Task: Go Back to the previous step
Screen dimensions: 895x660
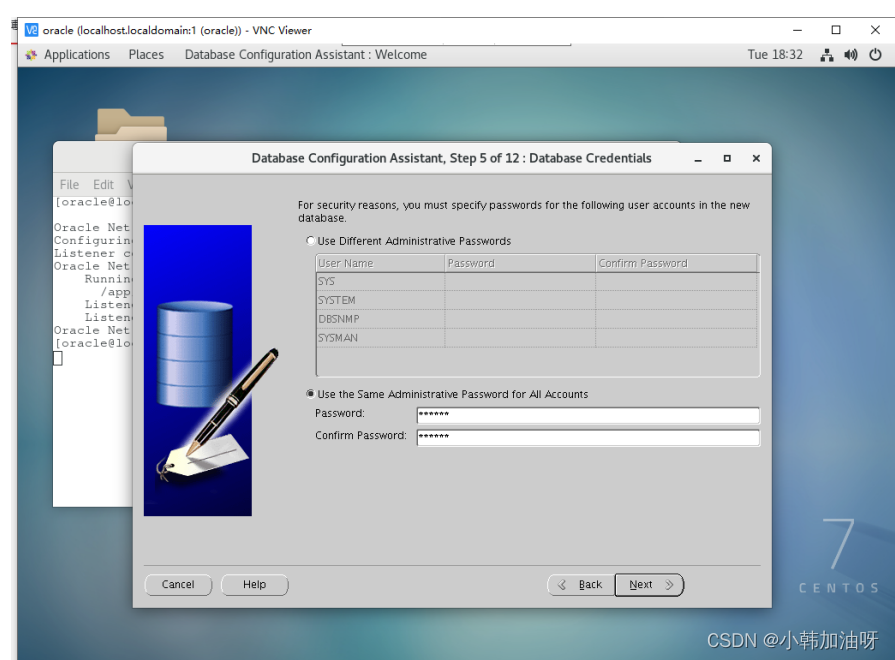Action: point(581,585)
